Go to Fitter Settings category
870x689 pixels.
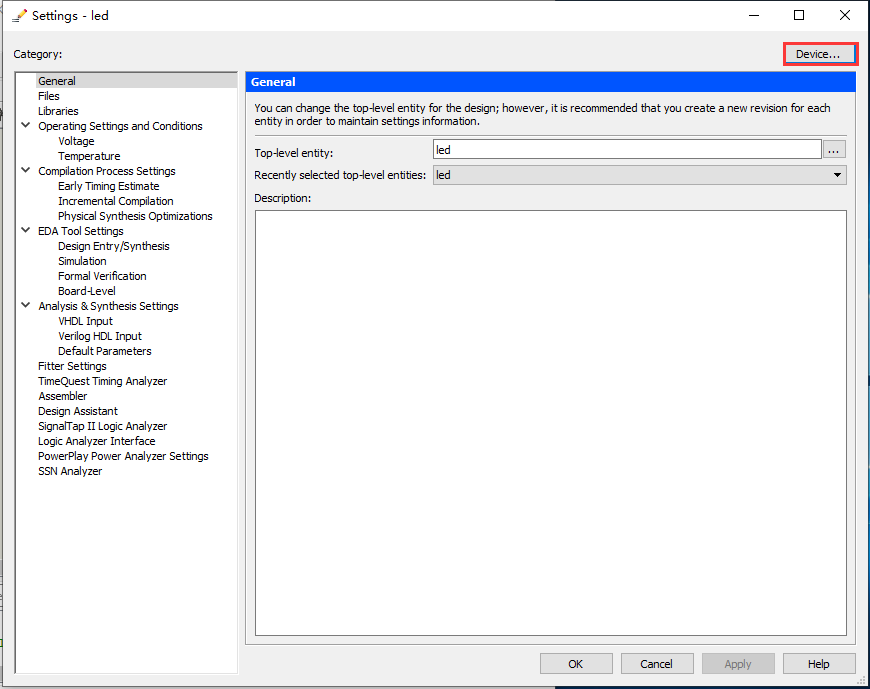[x=72, y=366]
